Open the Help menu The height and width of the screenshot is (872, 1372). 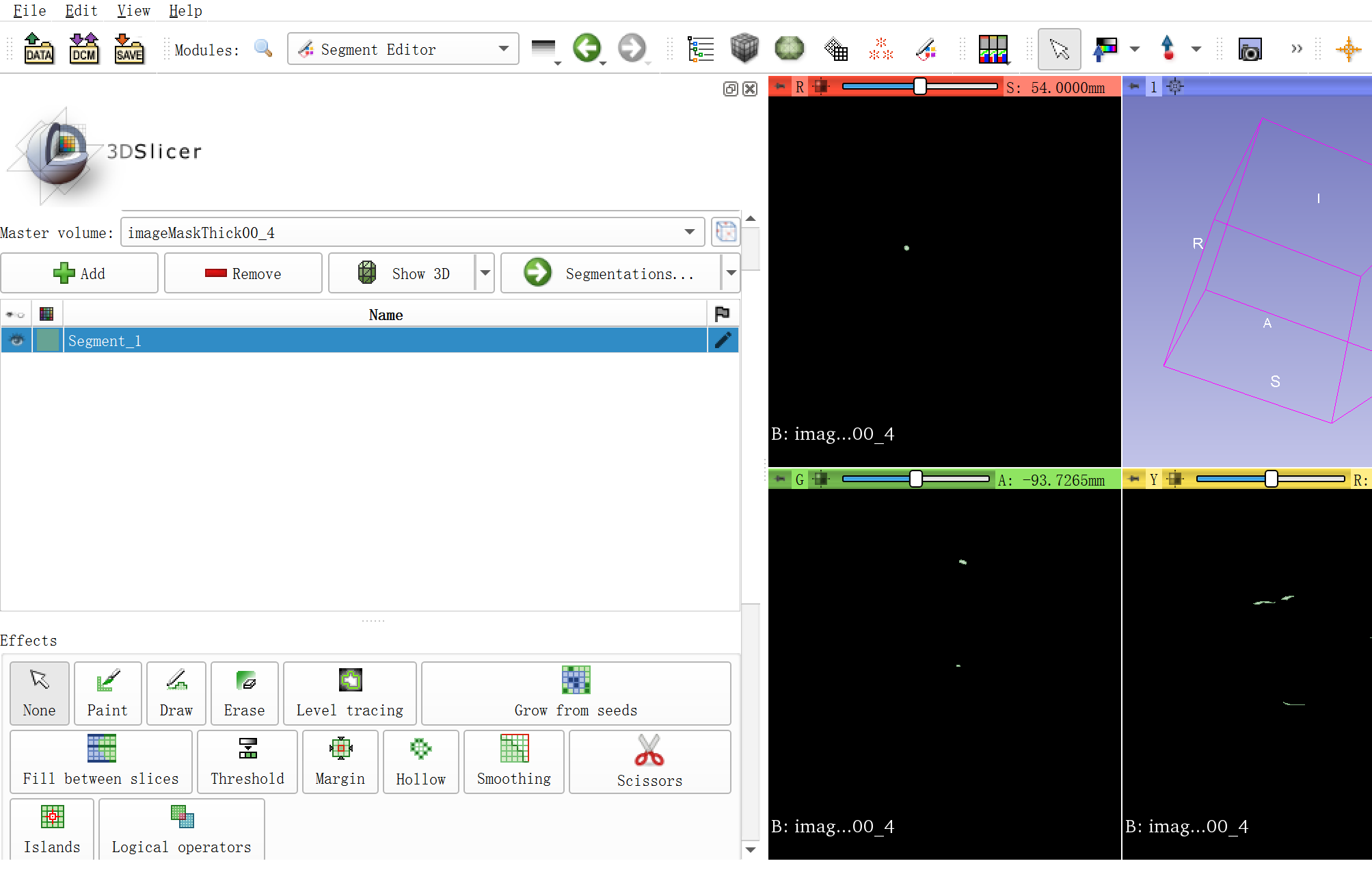point(184,10)
